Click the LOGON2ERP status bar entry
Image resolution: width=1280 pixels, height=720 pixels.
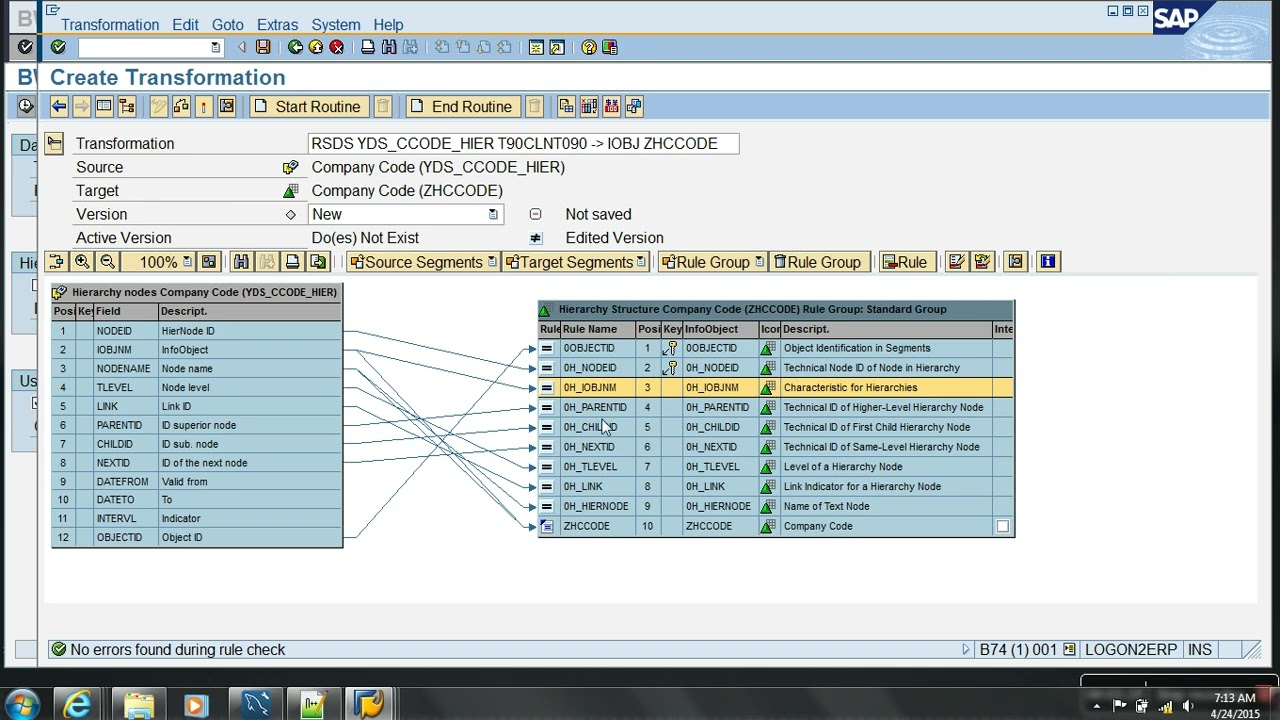click(1130, 650)
